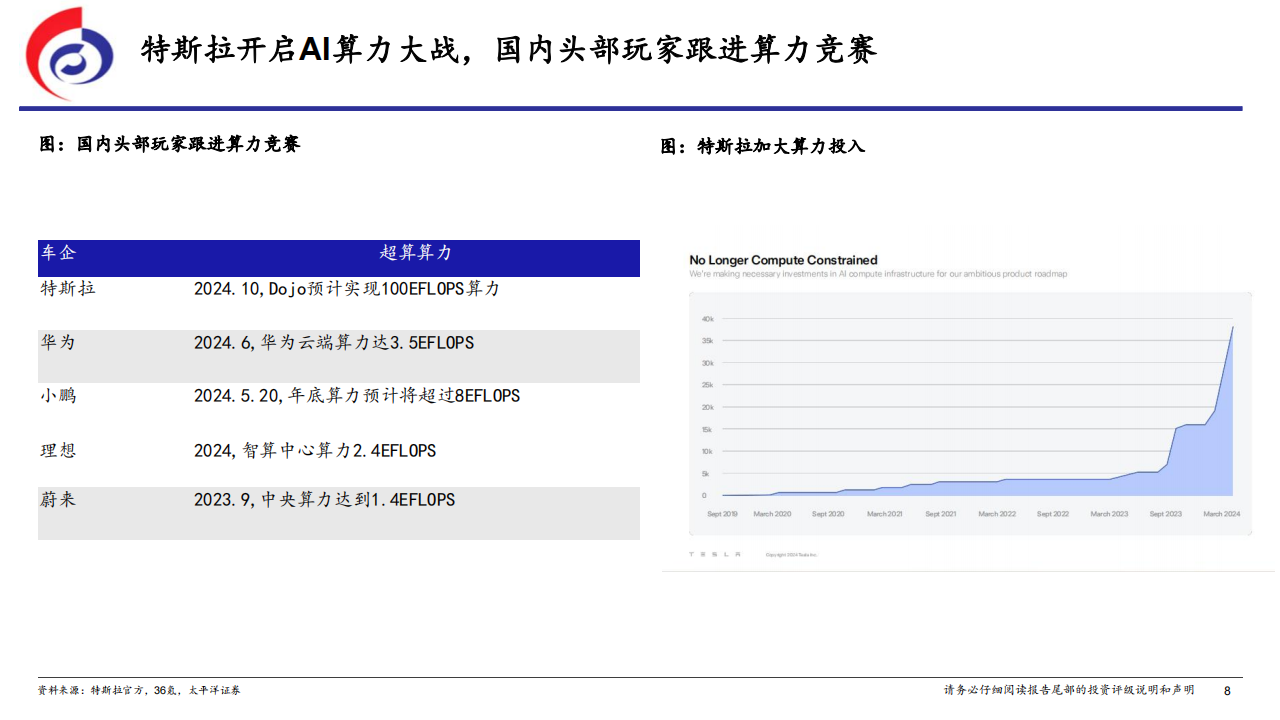Screen dimensions: 1280x720
Task: Select the '特斯拉' table cell
Action: click(68, 289)
